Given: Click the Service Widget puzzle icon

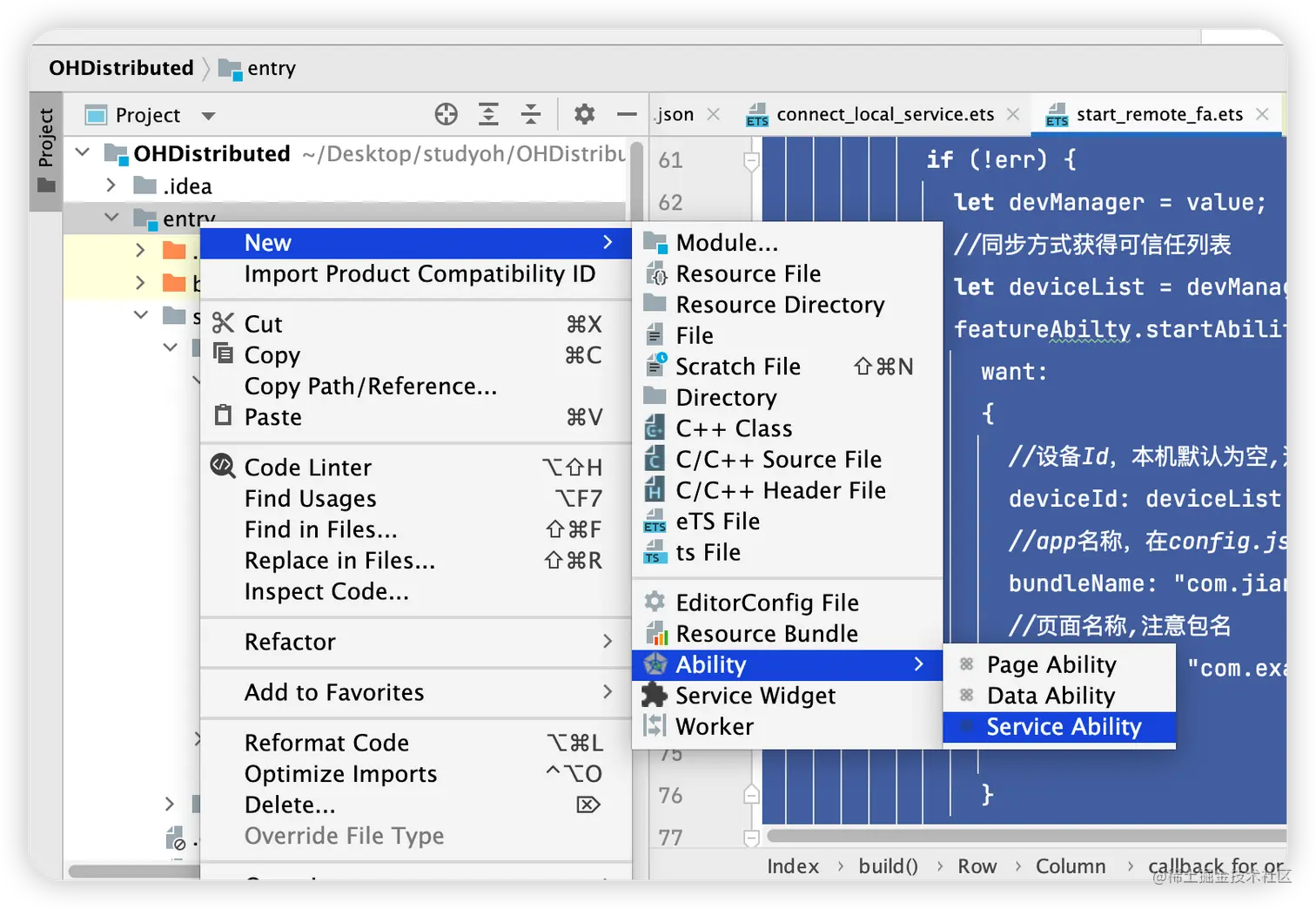Looking at the screenshot, I should click(655, 695).
